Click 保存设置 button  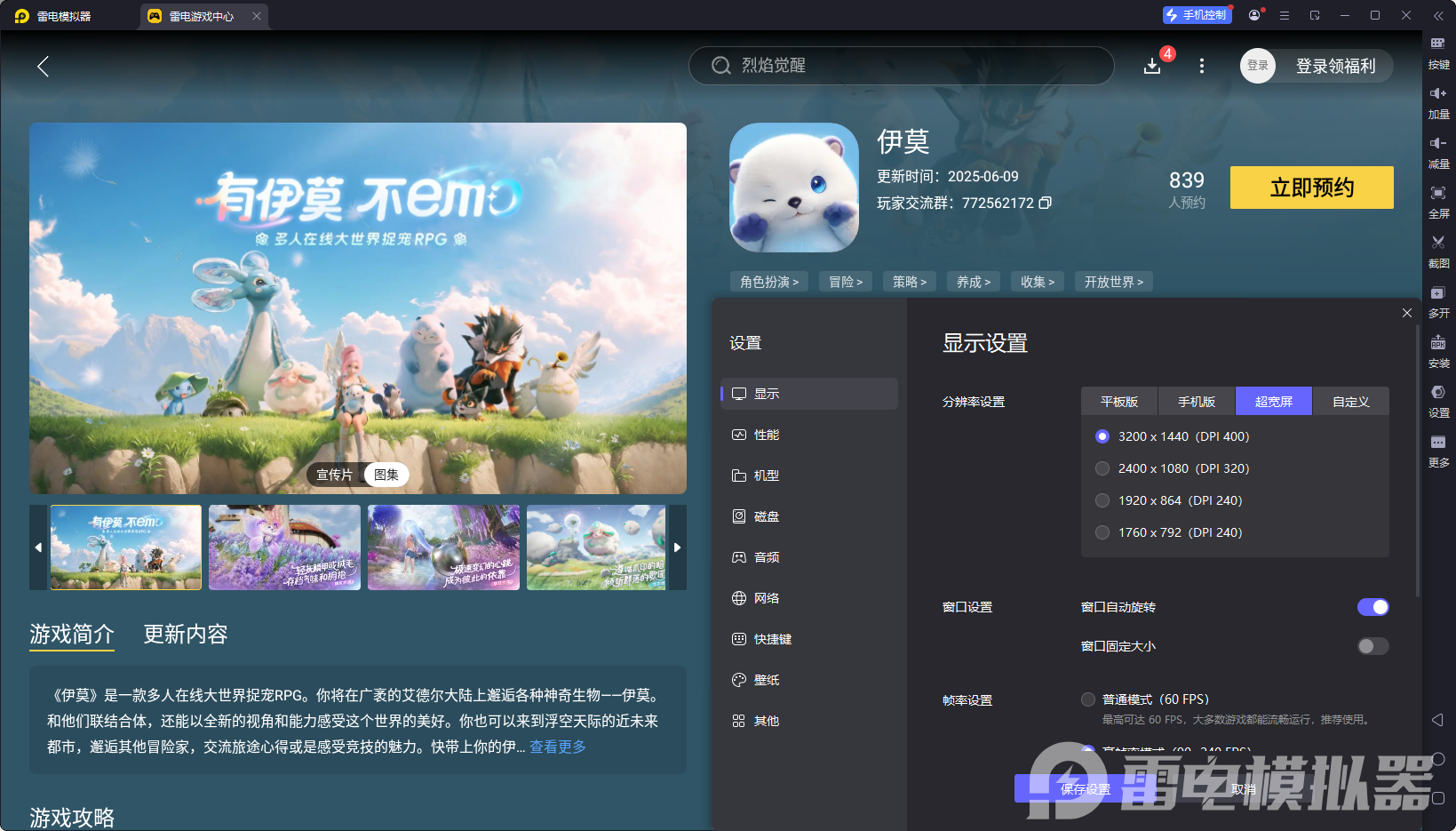tap(1085, 789)
